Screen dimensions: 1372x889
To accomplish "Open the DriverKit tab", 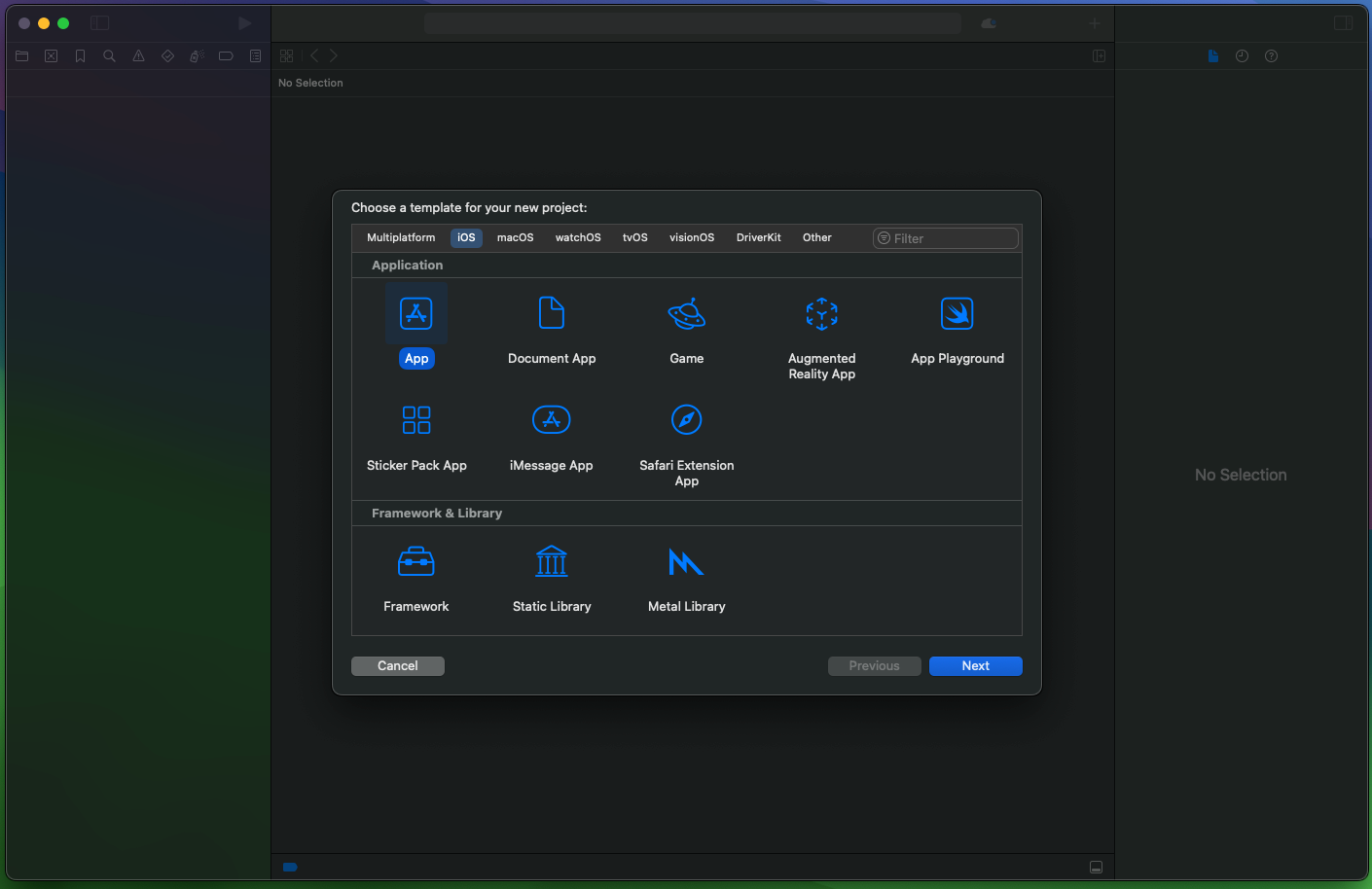I will 759,237.
